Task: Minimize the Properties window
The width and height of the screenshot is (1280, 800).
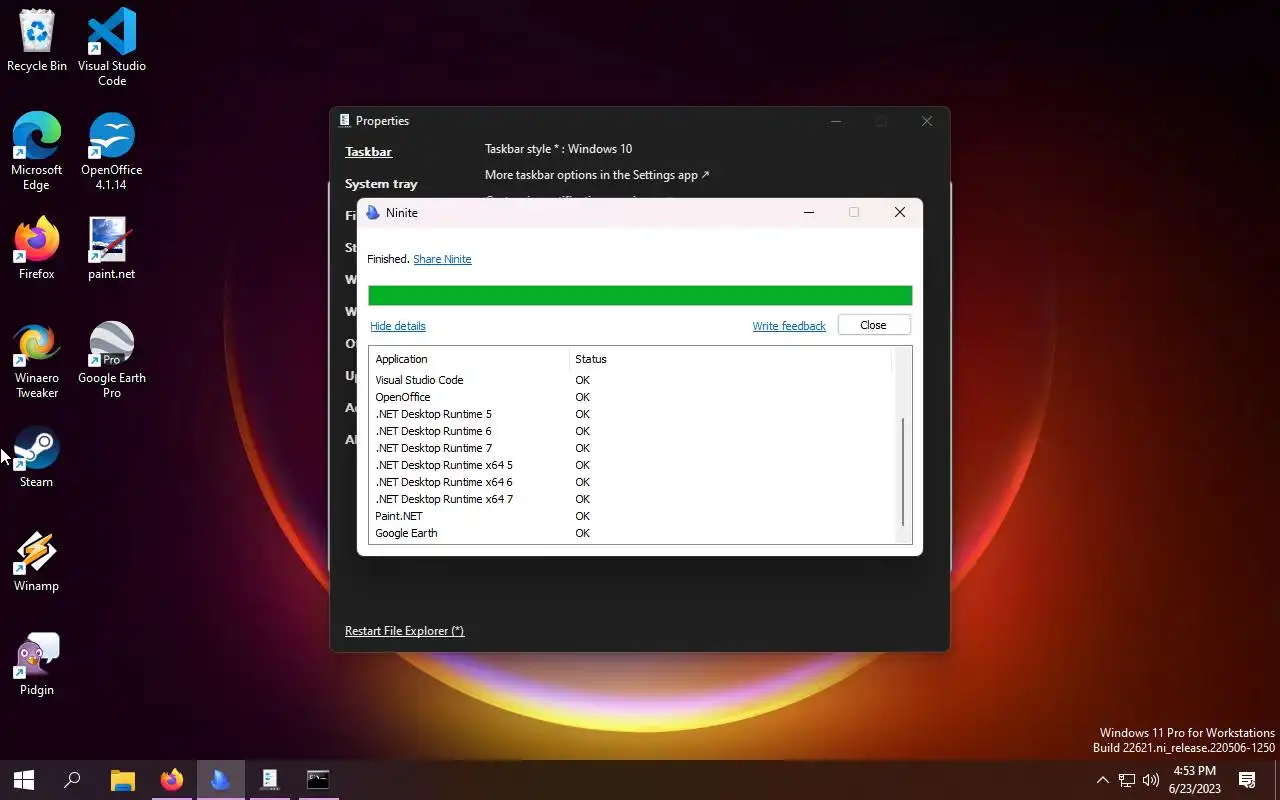Action: pos(837,121)
